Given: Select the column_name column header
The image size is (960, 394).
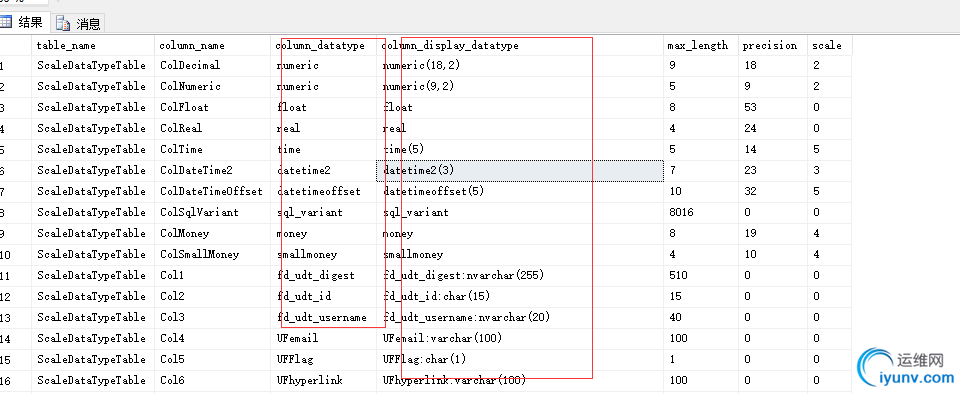Looking at the screenshot, I should coord(212,45).
